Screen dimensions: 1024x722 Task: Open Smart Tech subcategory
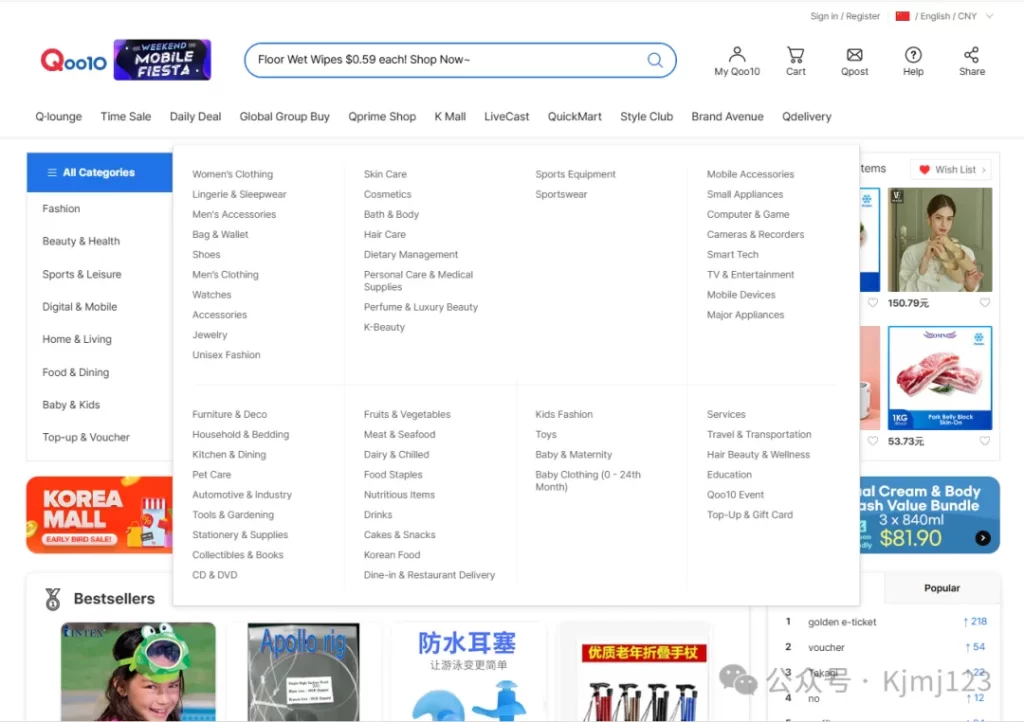click(x=733, y=255)
